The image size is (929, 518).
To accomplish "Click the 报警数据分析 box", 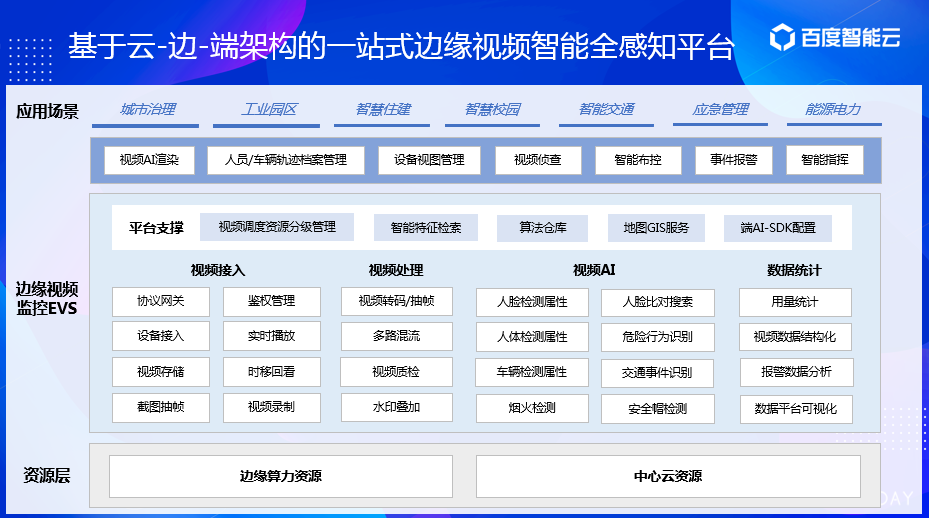I will click(796, 372).
